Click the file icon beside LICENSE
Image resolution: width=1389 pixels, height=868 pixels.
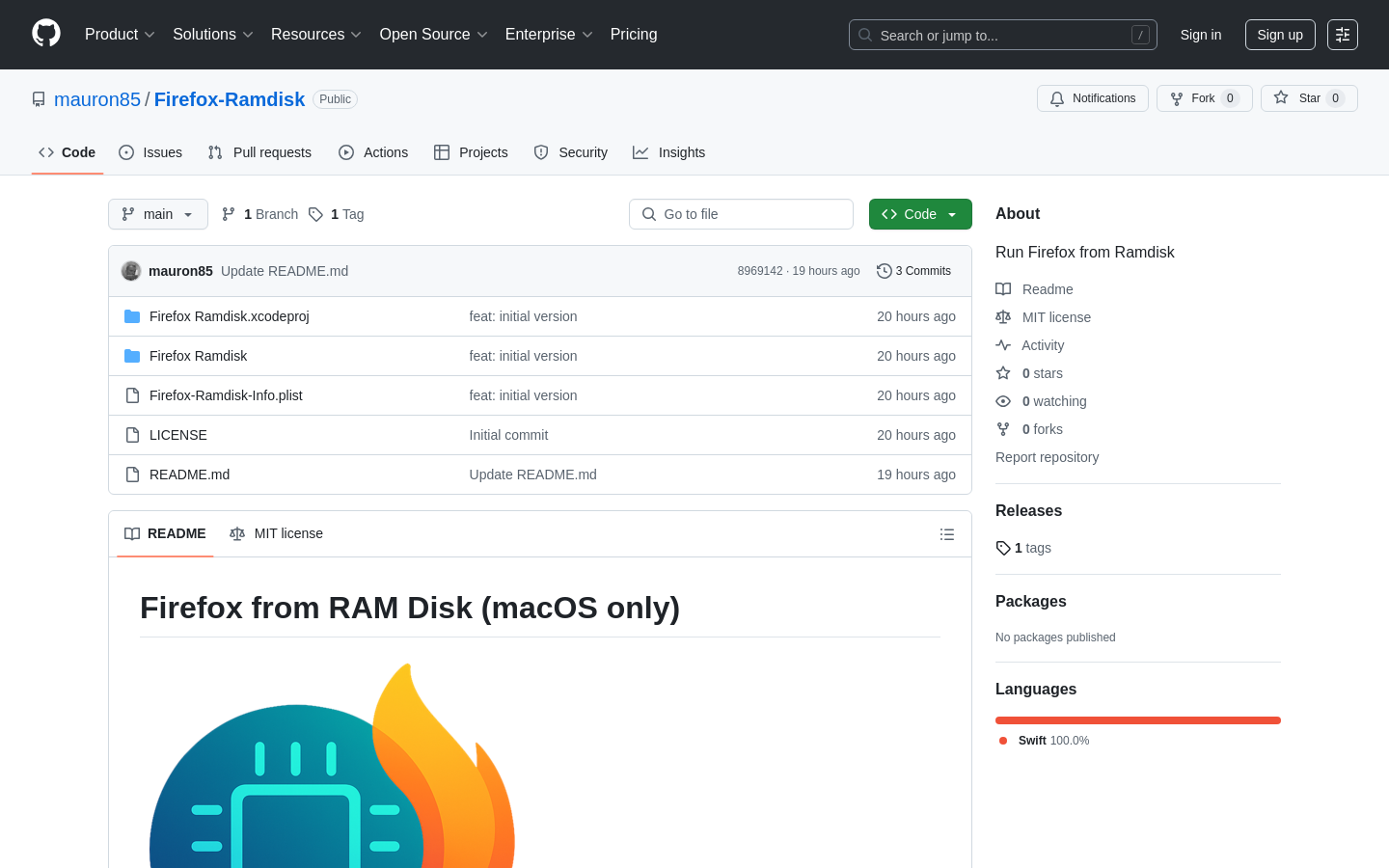pyautogui.click(x=132, y=435)
